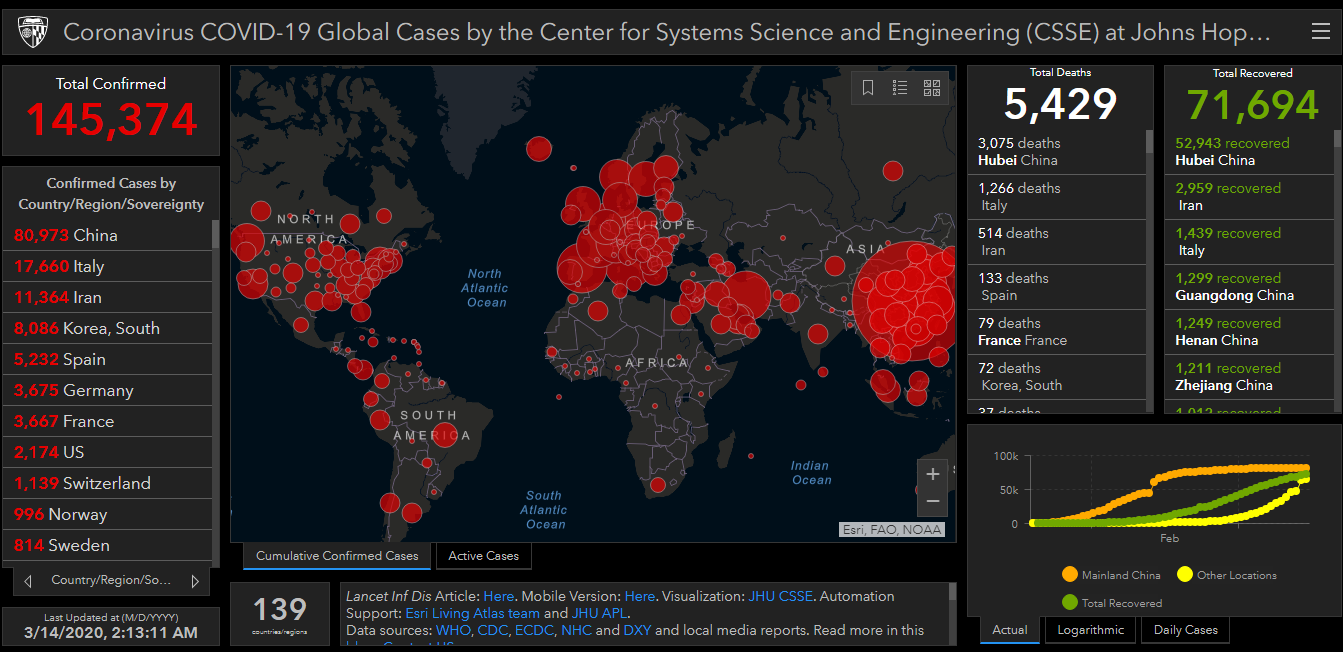Viewport: 1343px width, 652px height.
Task: Click the 2,959 recovered Iran entry
Action: (1249, 197)
